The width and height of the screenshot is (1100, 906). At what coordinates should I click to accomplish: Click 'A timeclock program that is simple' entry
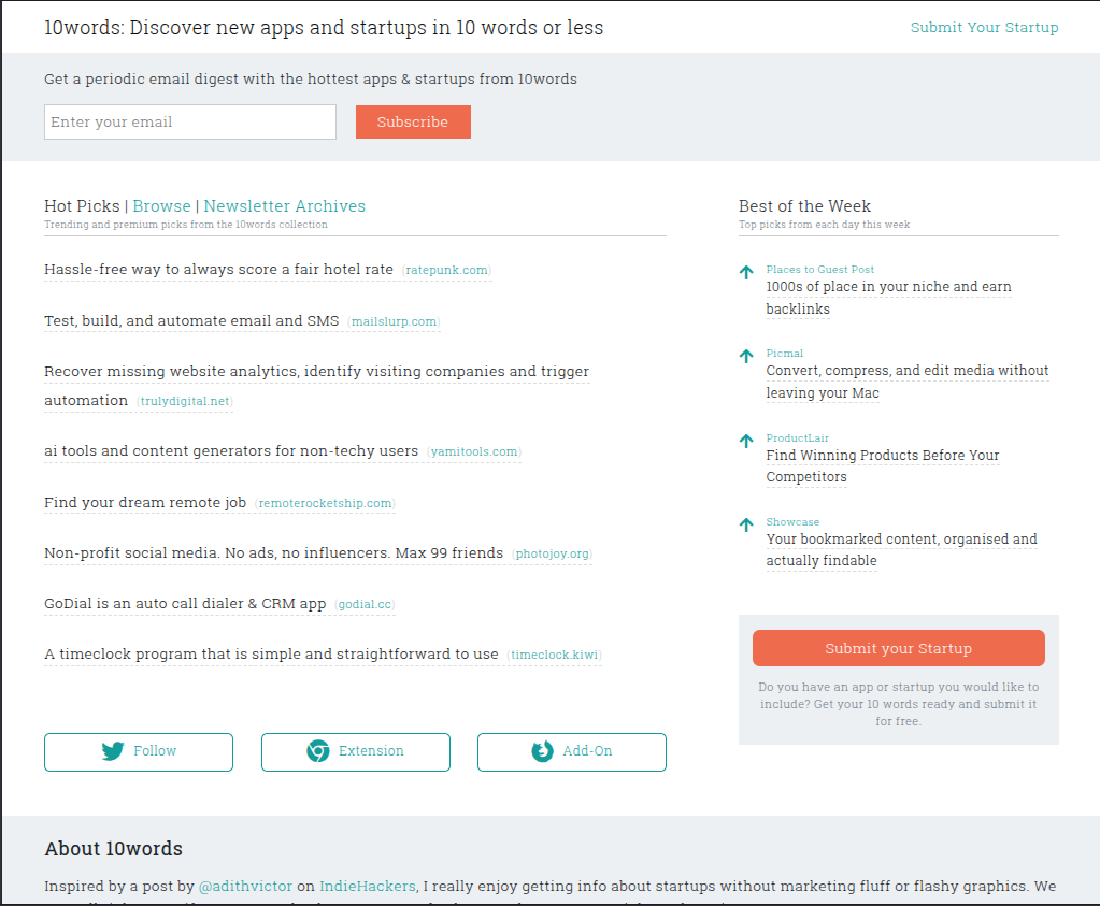tap(271, 654)
